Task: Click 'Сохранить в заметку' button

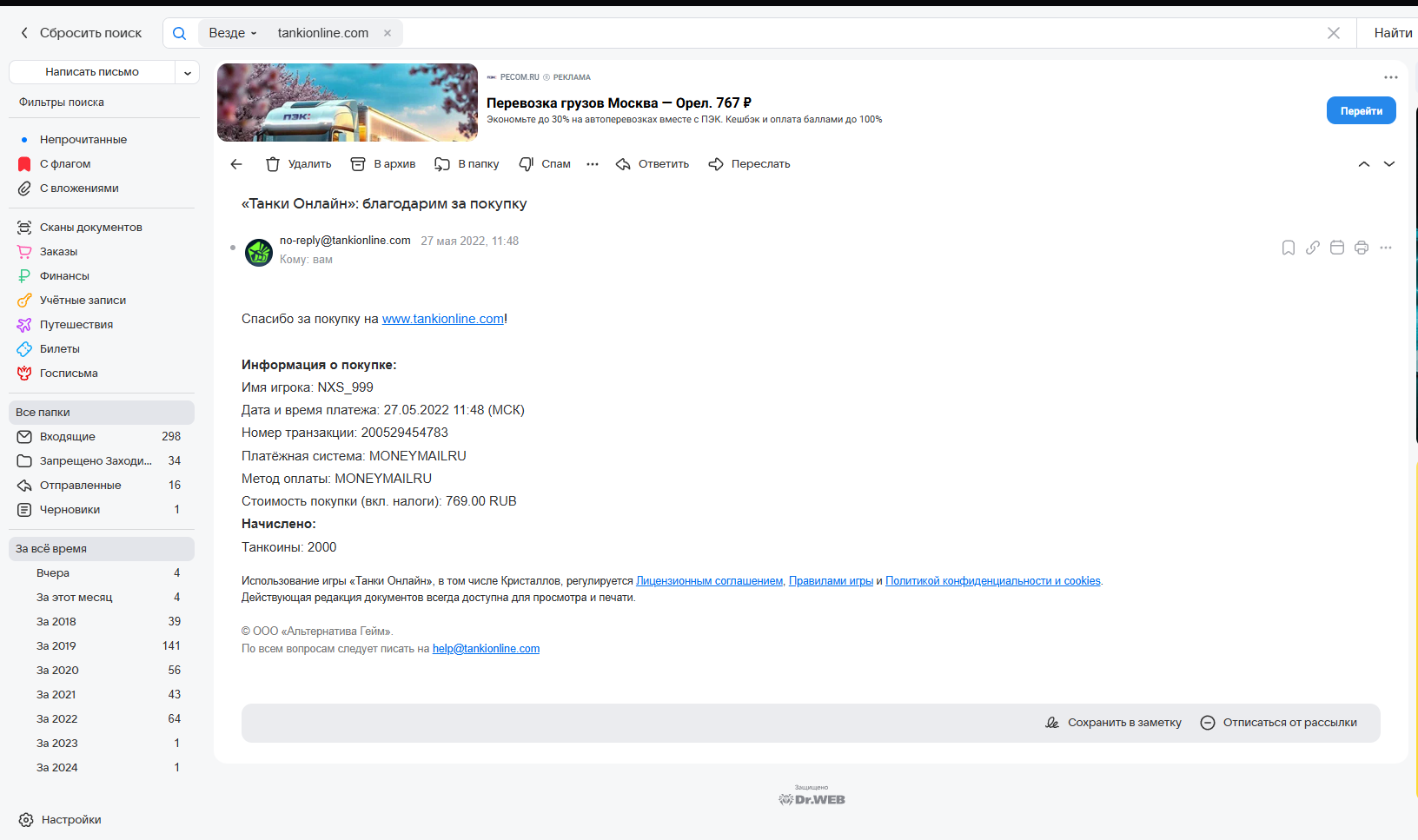Action: [1113, 723]
